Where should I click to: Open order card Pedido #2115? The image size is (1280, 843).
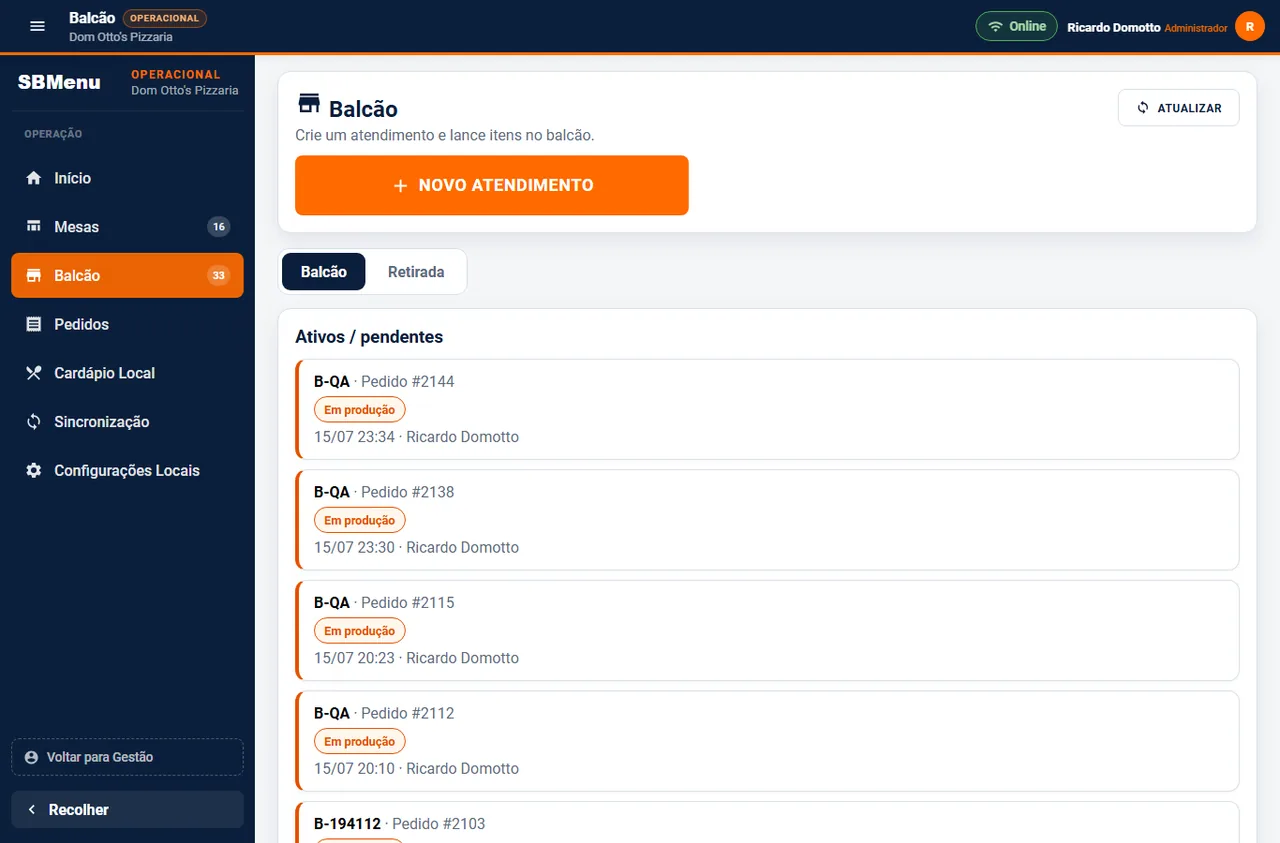pos(767,631)
